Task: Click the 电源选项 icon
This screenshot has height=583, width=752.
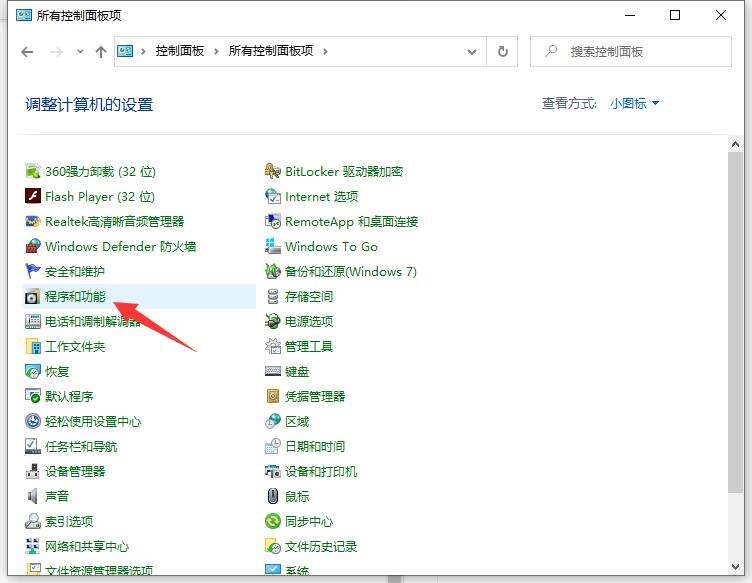Action: (x=272, y=321)
